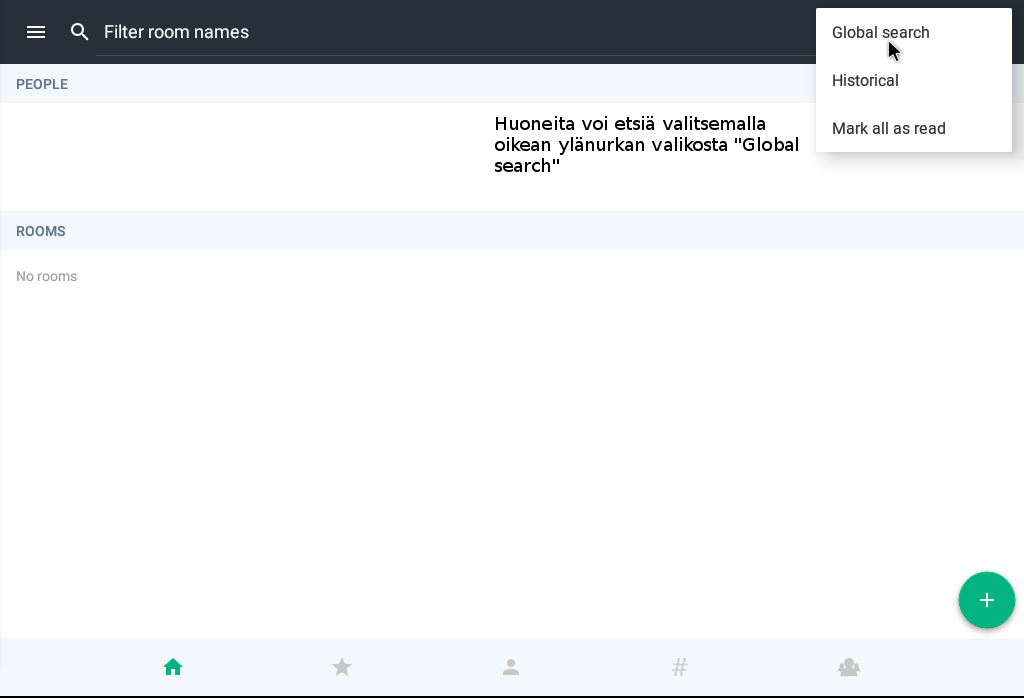Choose Historical in the overflow menu

pos(865,80)
